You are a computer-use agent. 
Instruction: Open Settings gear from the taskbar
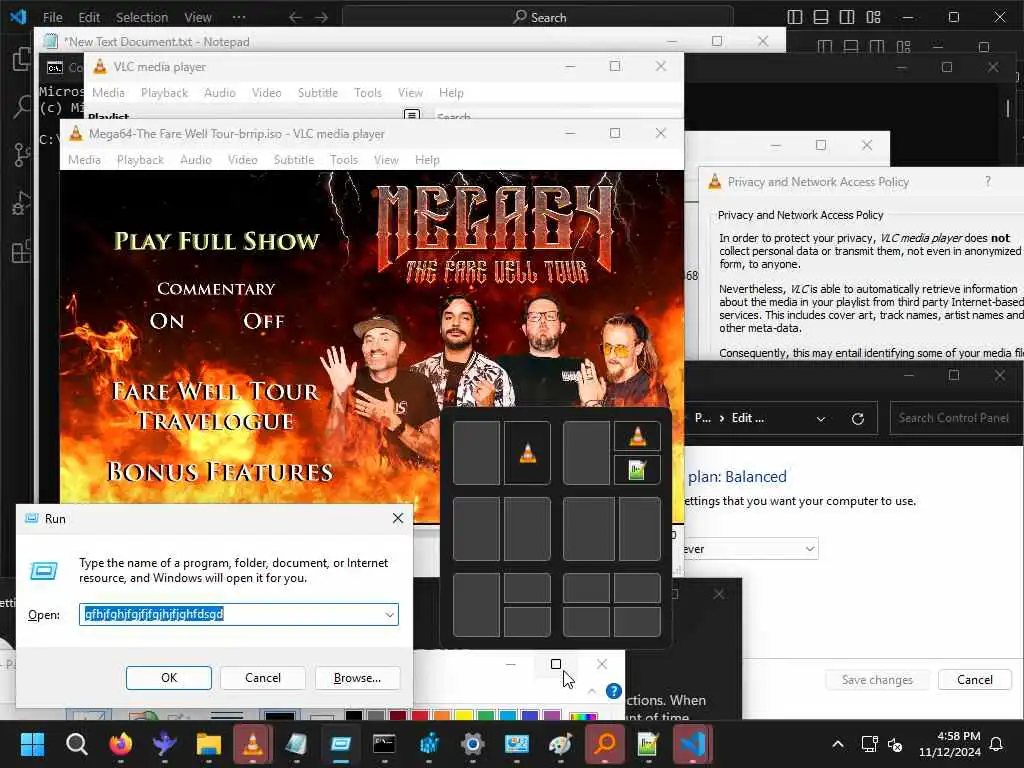tap(472, 744)
